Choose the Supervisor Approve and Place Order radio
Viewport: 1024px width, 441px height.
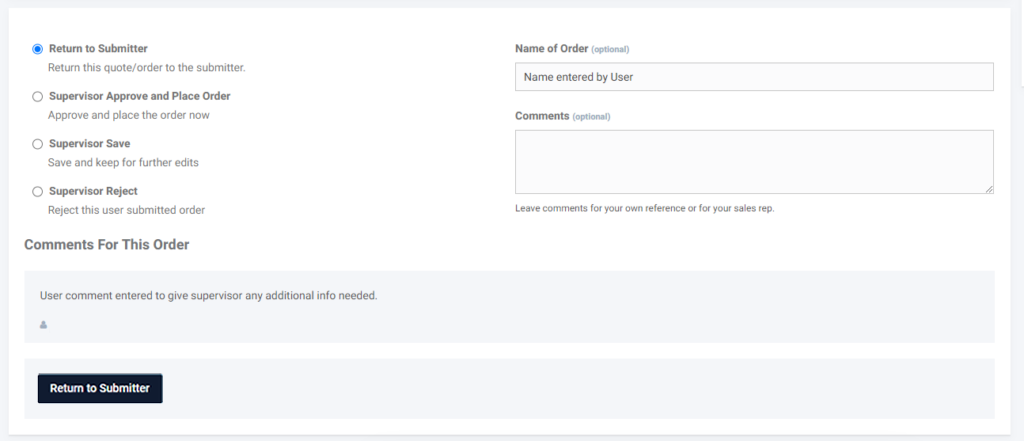38,97
